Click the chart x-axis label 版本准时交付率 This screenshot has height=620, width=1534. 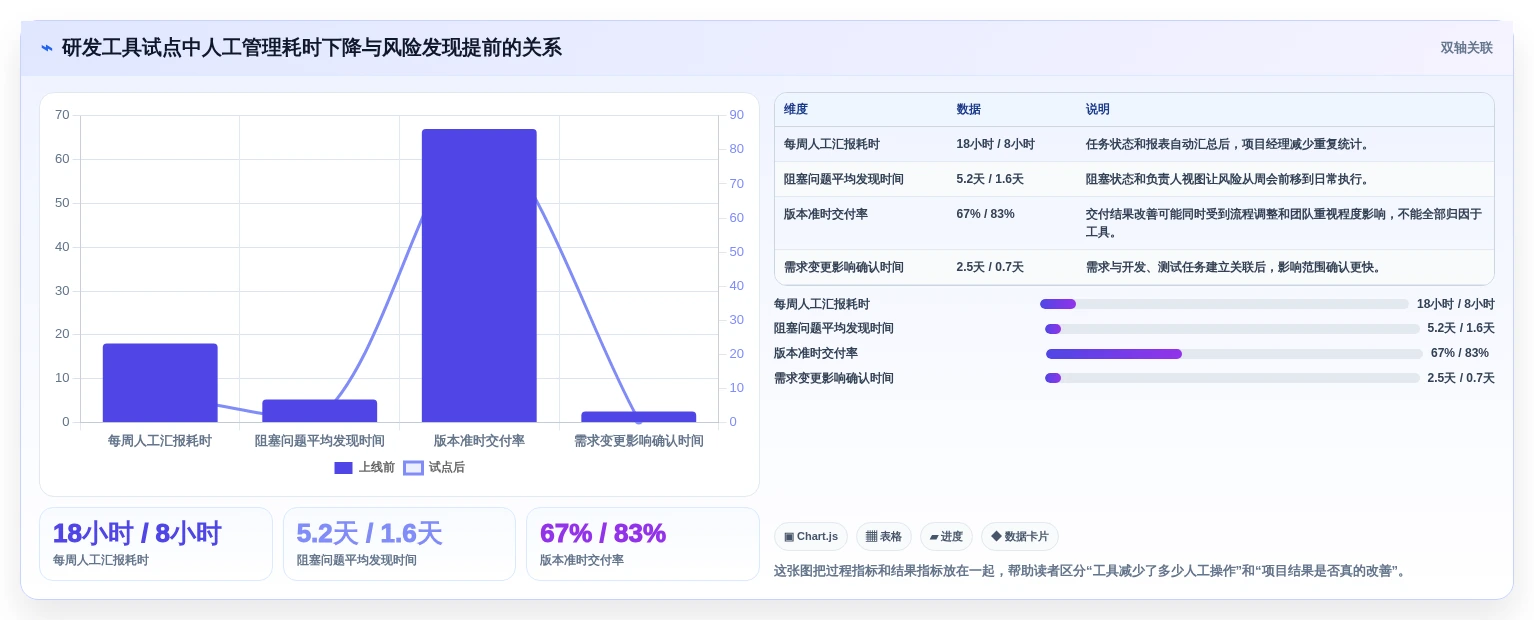(x=479, y=441)
